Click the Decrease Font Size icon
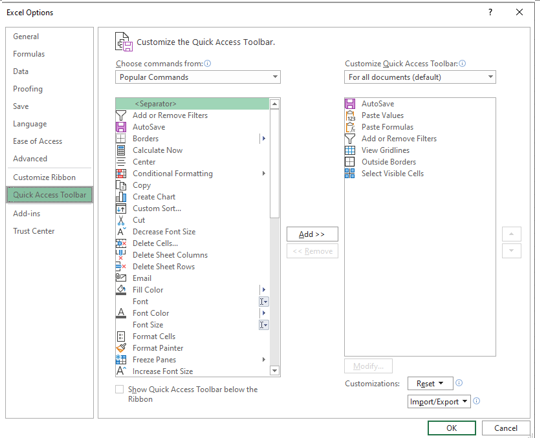This screenshot has height=446, width=540. tap(121, 232)
